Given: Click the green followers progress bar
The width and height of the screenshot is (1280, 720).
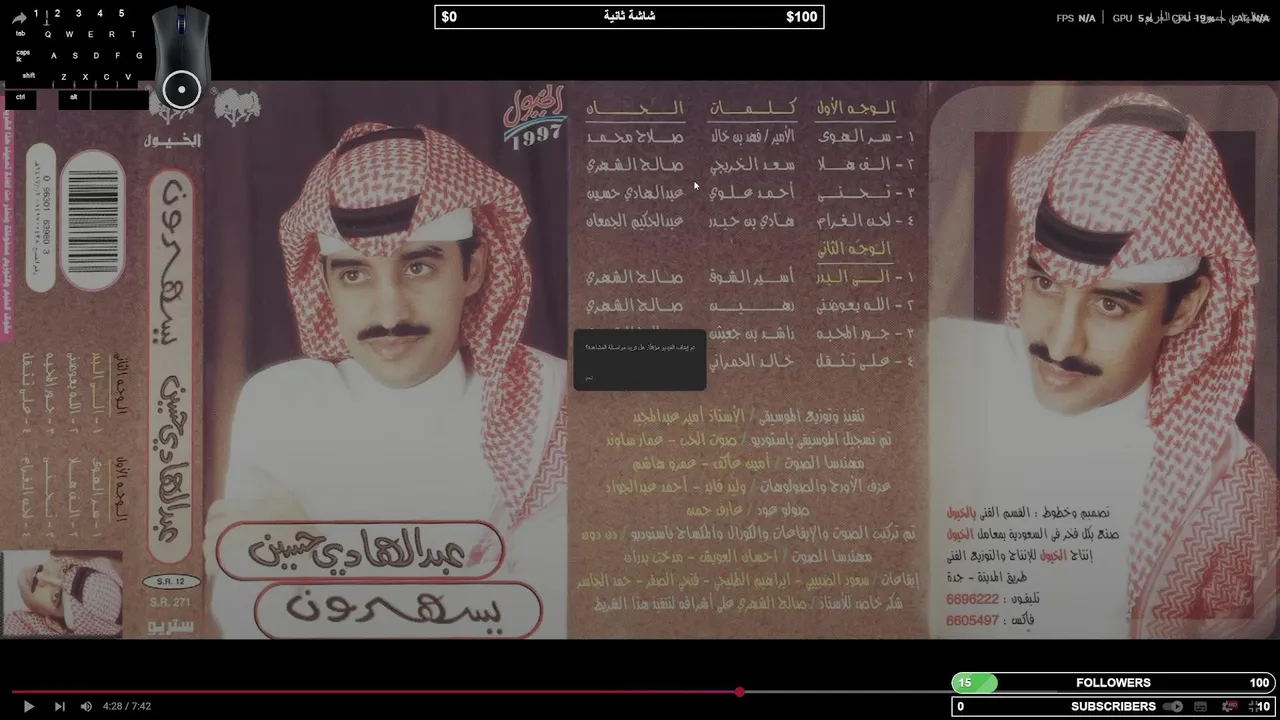Looking at the screenshot, I should (x=975, y=683).
